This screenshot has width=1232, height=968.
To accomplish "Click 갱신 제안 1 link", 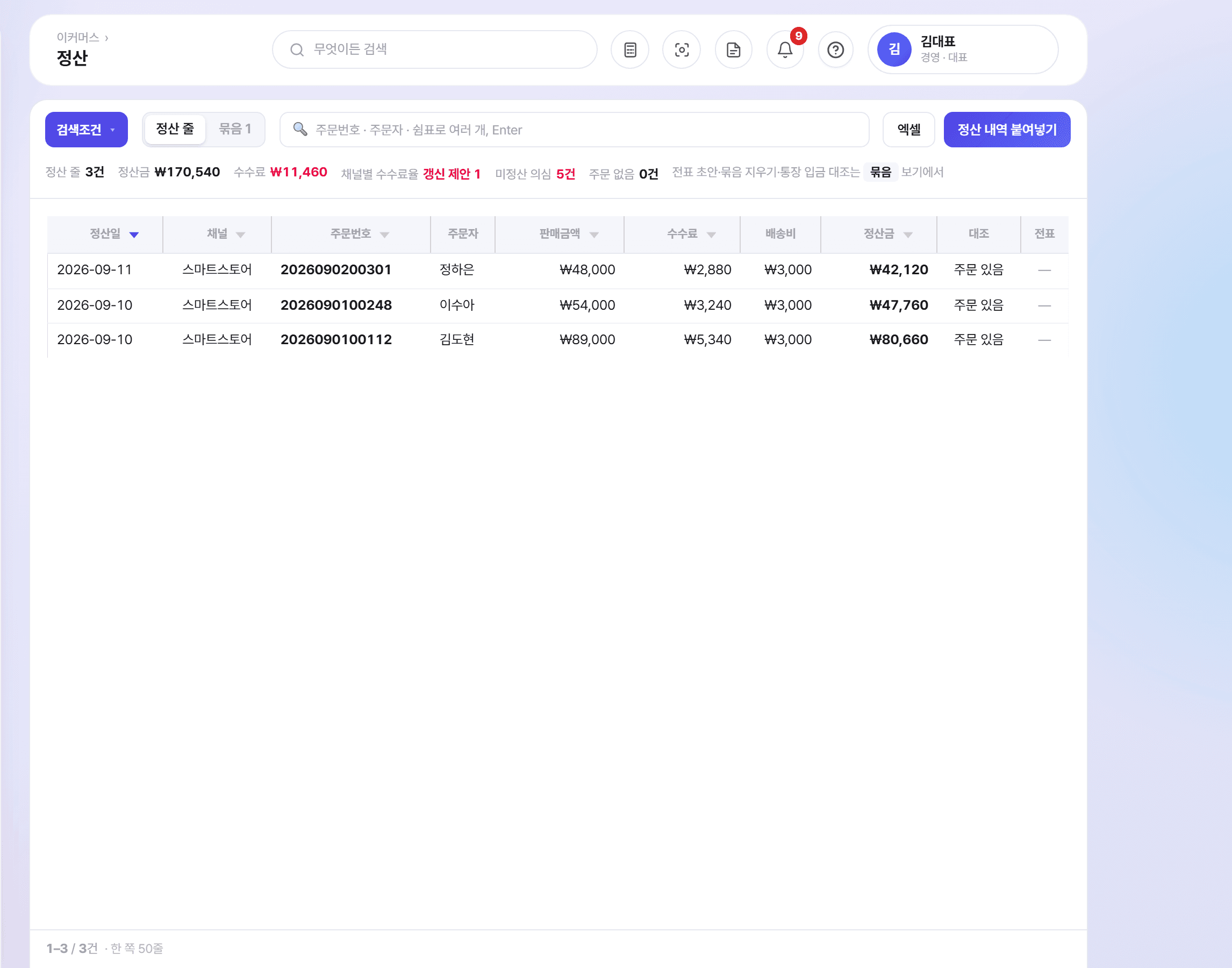I will tap(452, 173).
